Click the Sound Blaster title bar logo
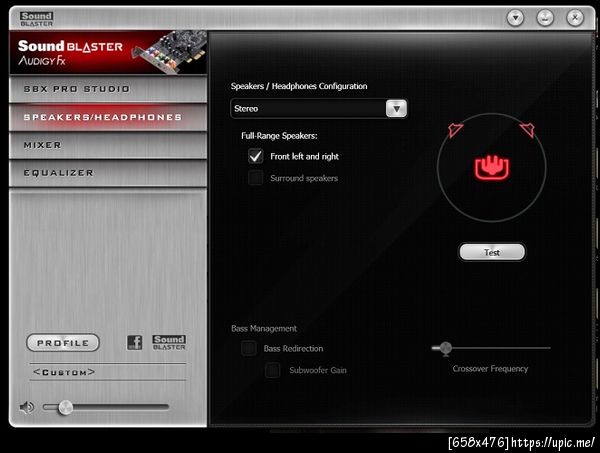This screenshot has height=453, width=600. [37, 19]
